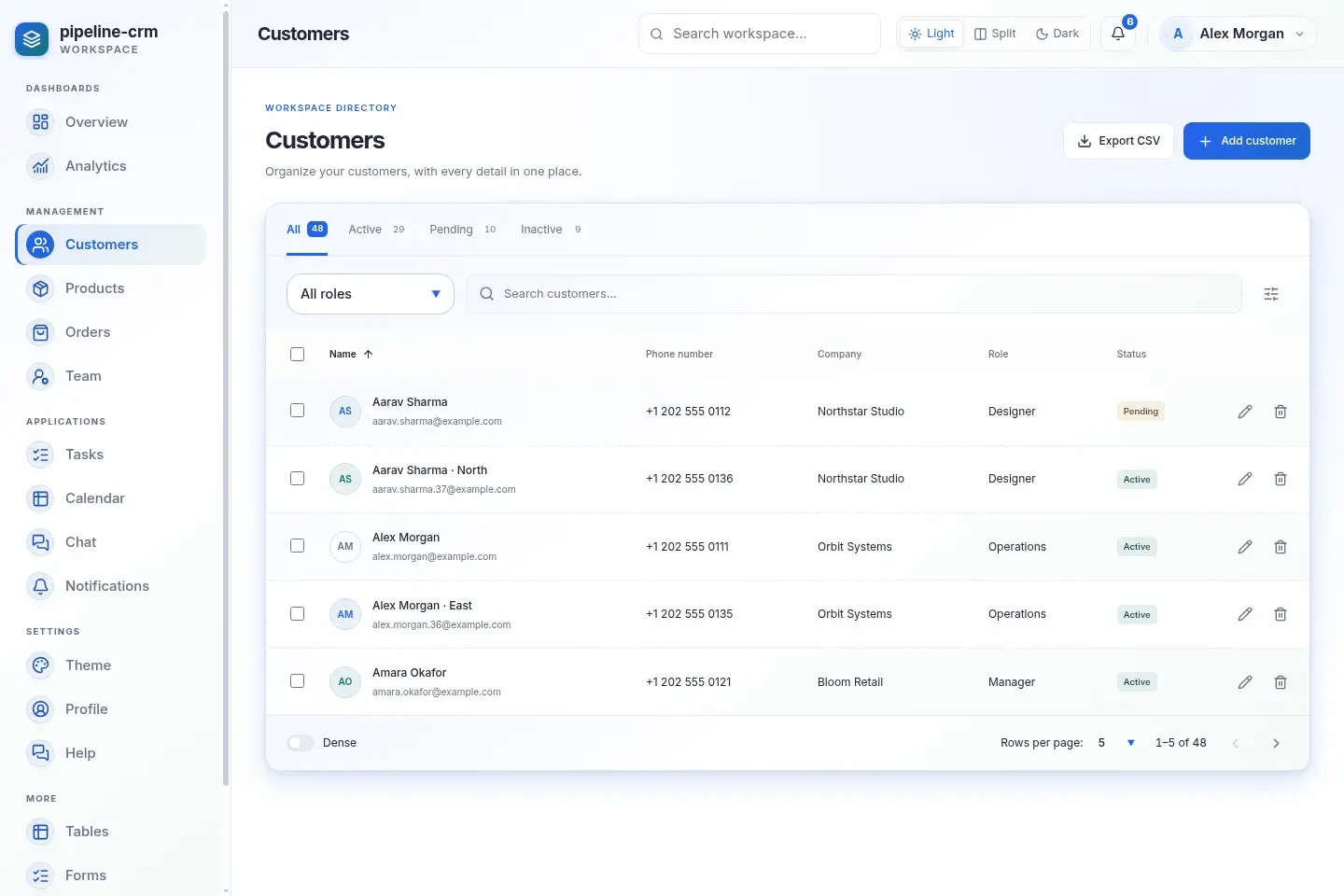Screen dimensions: 1344x896
Task: Edit Aarav Sharma Pending row pencil icon
Action: 1245,412
